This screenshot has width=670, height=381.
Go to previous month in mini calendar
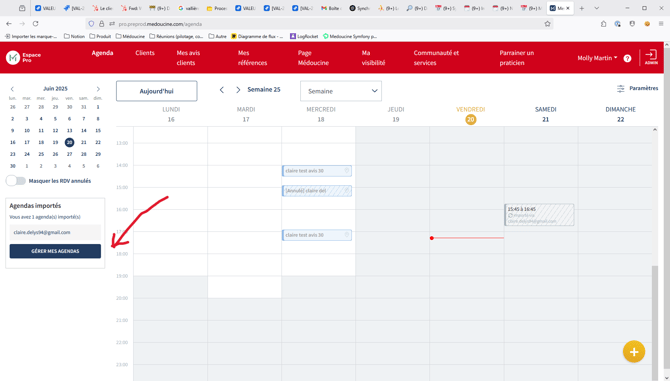[12, 89]
